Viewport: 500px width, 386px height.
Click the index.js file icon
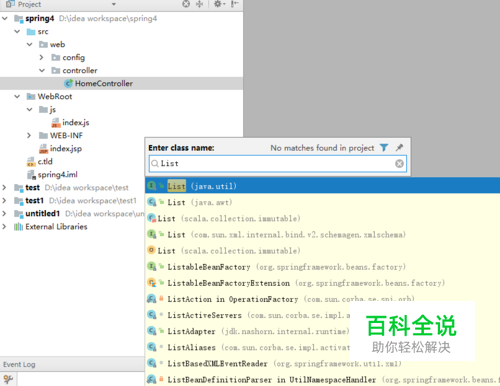[56, 123]
